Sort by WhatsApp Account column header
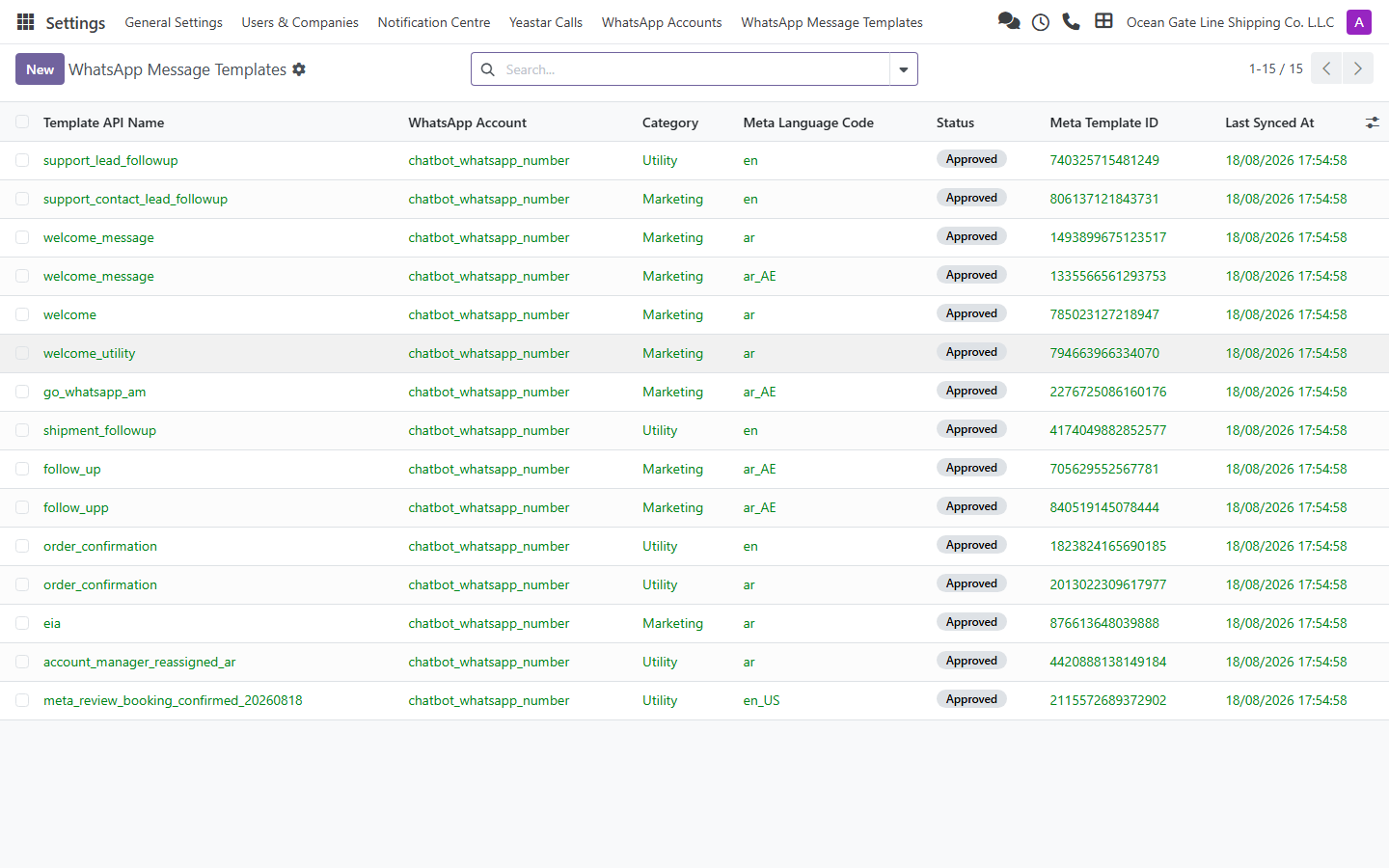This screenshot has width=1389, height=868. (x=468, y=122)
